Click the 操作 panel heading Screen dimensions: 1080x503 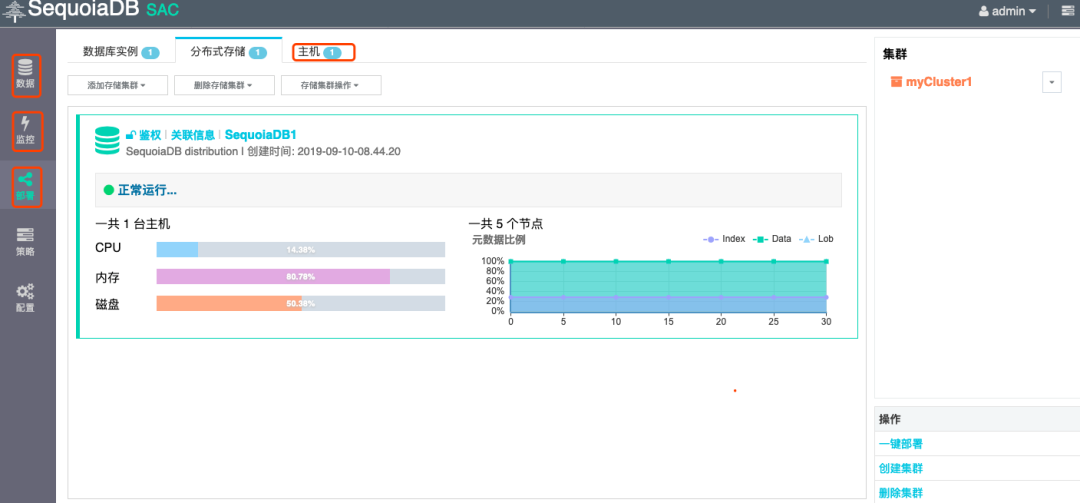[890, 419]
